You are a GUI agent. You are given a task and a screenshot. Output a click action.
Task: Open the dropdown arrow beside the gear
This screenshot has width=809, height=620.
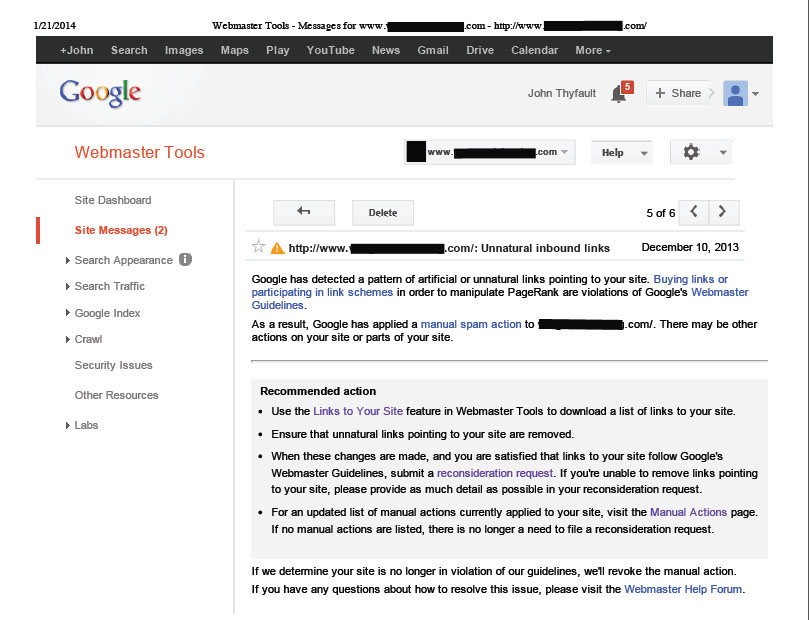tap(723, 153)
